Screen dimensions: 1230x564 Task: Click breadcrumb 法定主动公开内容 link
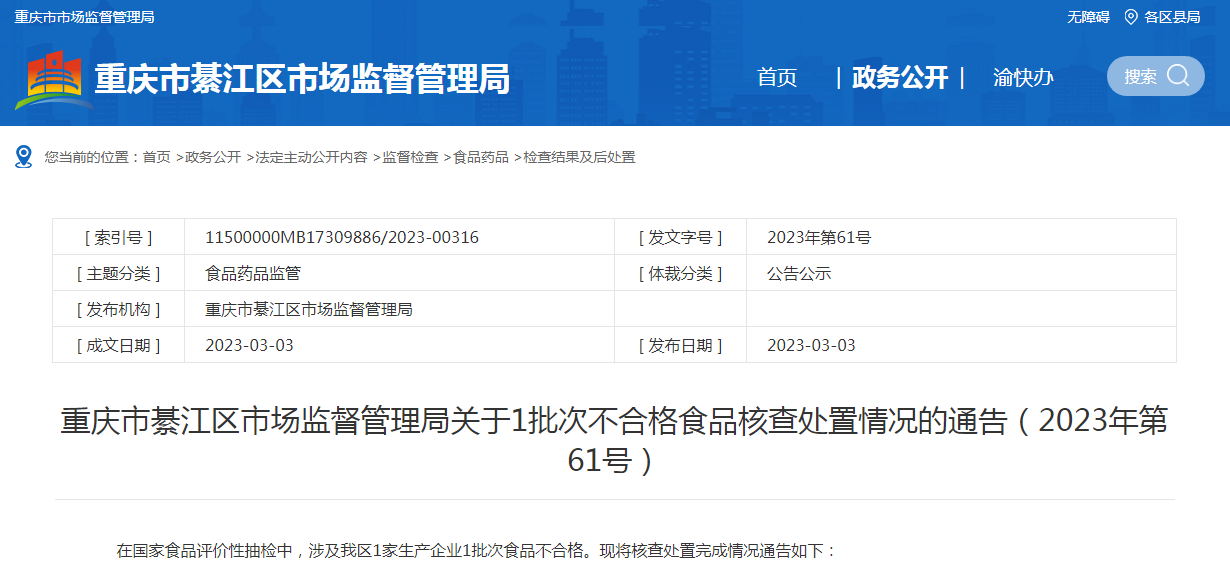click(311, 157)
